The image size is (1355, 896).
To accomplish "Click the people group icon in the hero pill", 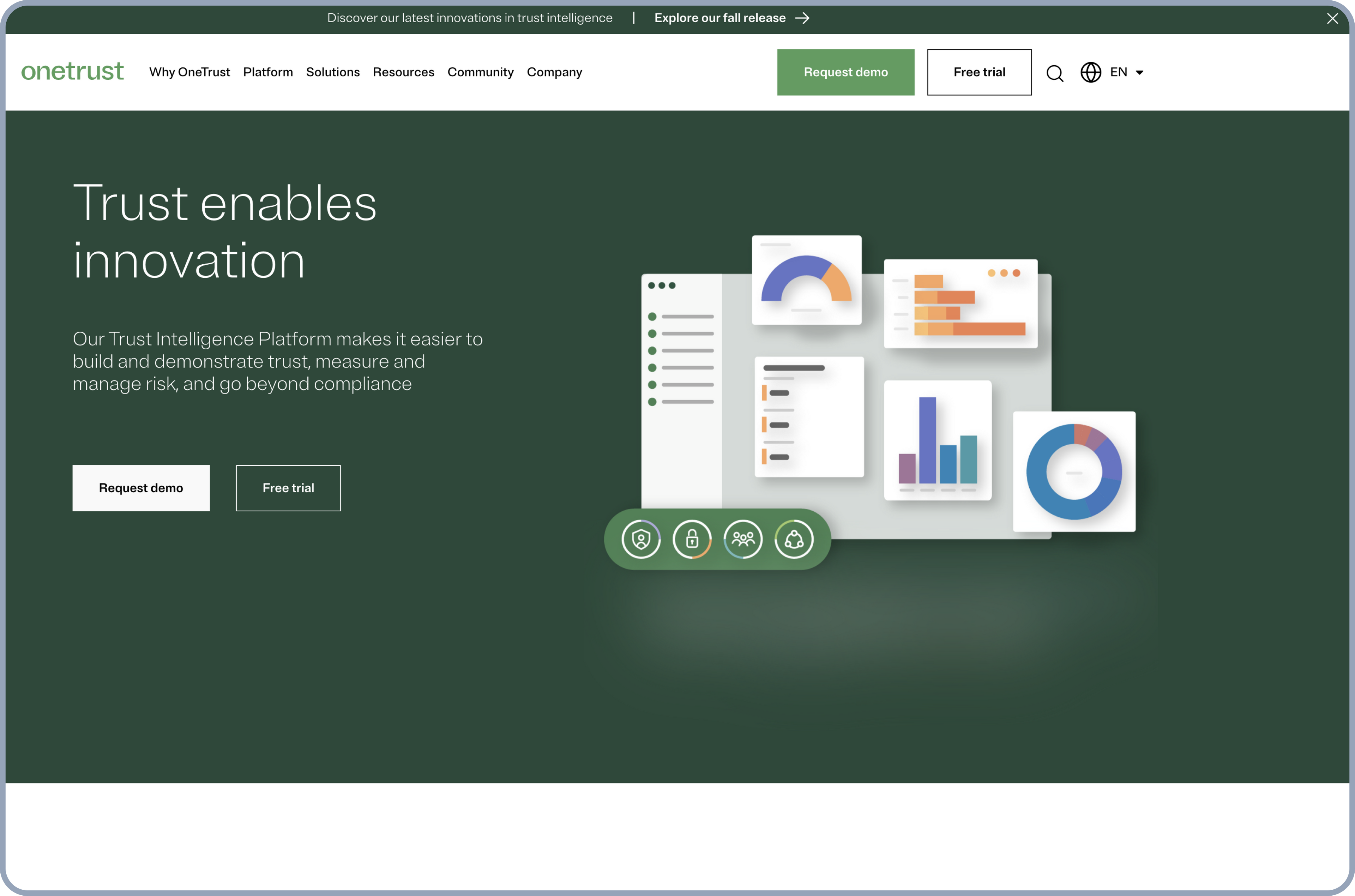I will tap(743, 539).
